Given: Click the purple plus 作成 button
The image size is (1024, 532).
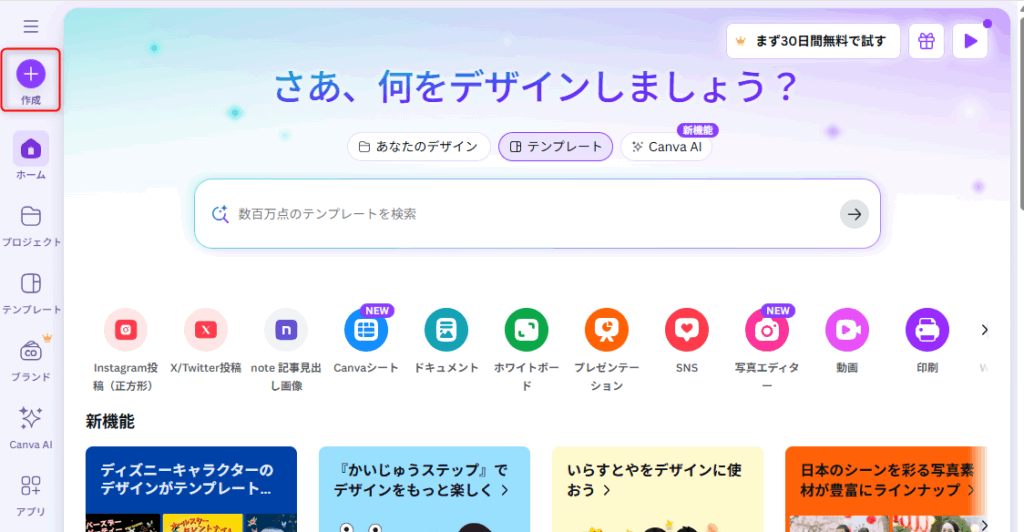Looking at the screenshot, I should (31, 80).
